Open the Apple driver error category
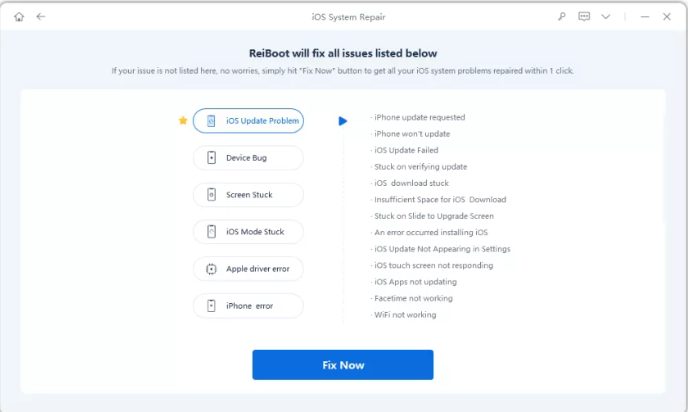This screenshot has height=412, width=688. coord(248,269)
